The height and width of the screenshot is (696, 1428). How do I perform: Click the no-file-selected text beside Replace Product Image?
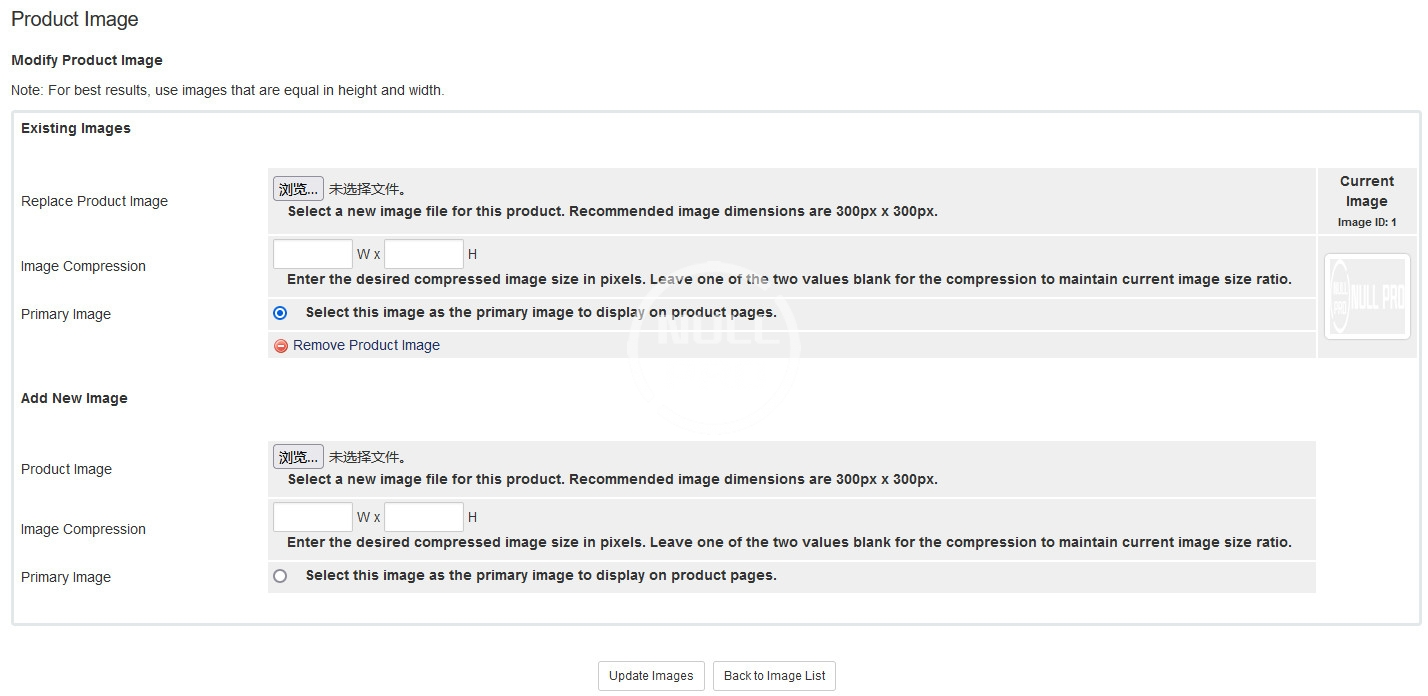pos(368,189)
